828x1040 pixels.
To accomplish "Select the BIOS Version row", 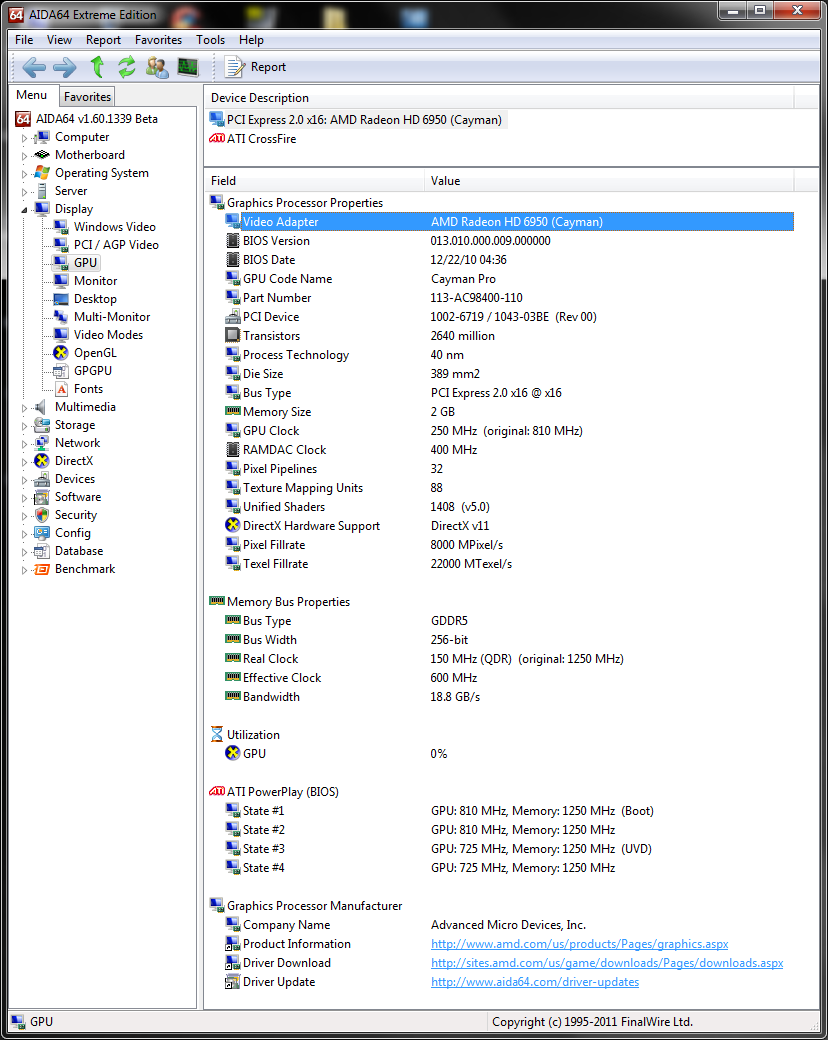I will (x=508, y=241).
